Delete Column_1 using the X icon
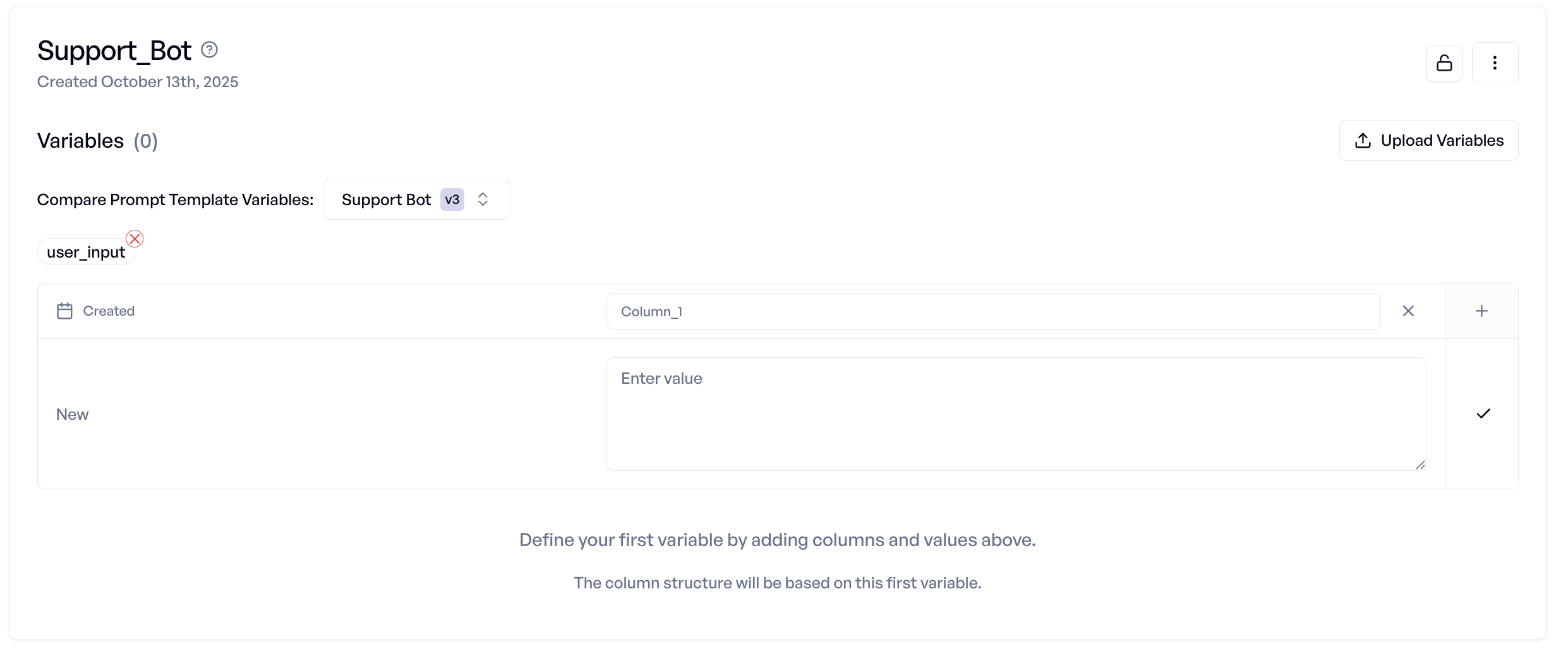The image size is (1568, 649). click(x=1408, y=311)
